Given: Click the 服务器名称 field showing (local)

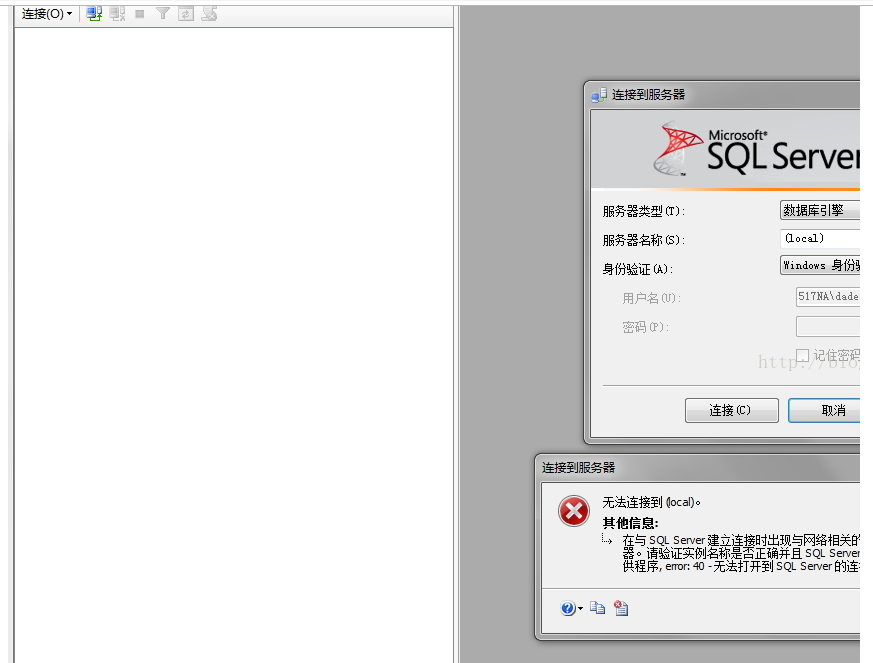Looking at the screenshot, I should point(820,238).
